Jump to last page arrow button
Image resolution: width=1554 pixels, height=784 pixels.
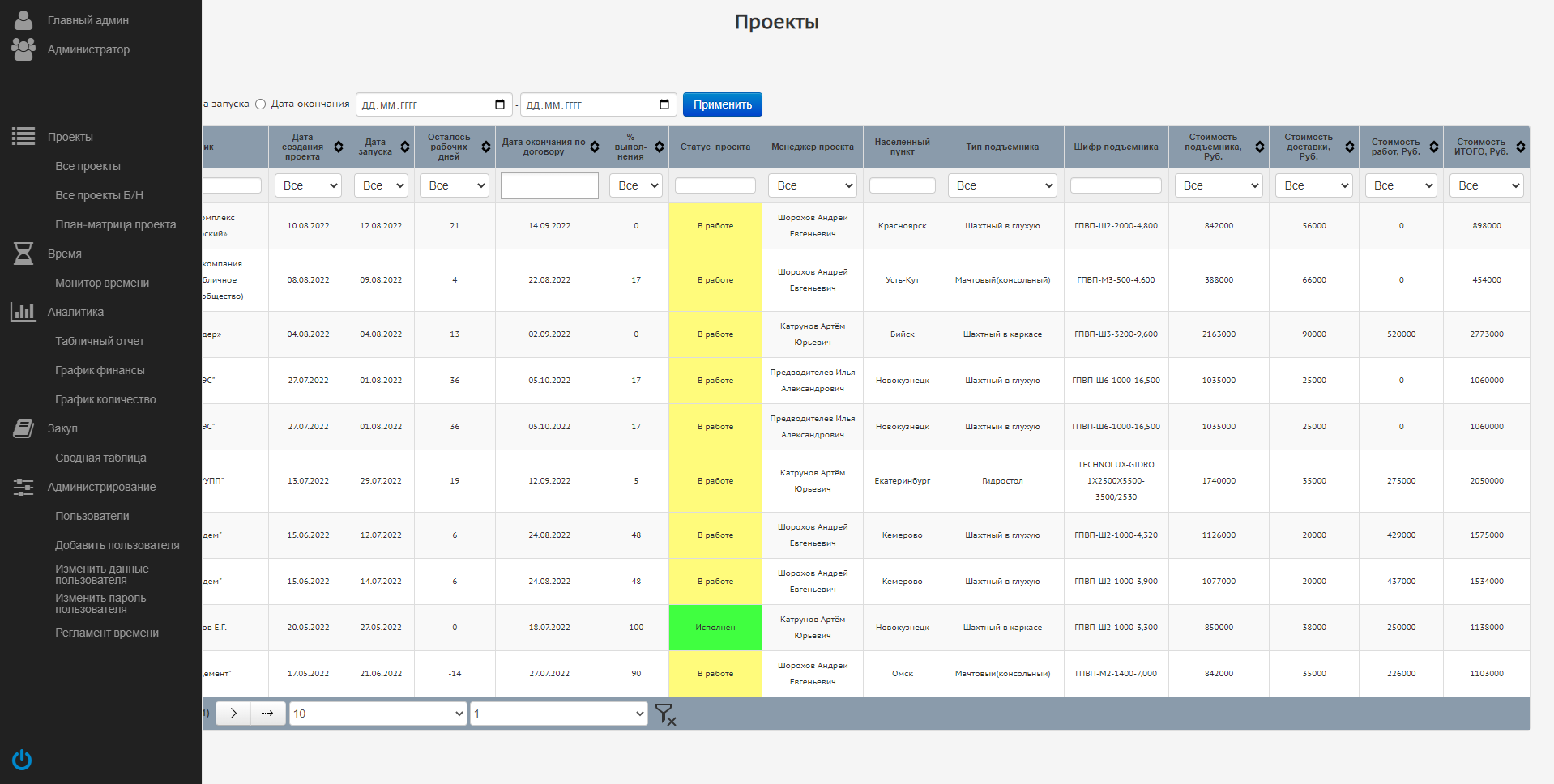pyautogui.click(x=268, y=714)
